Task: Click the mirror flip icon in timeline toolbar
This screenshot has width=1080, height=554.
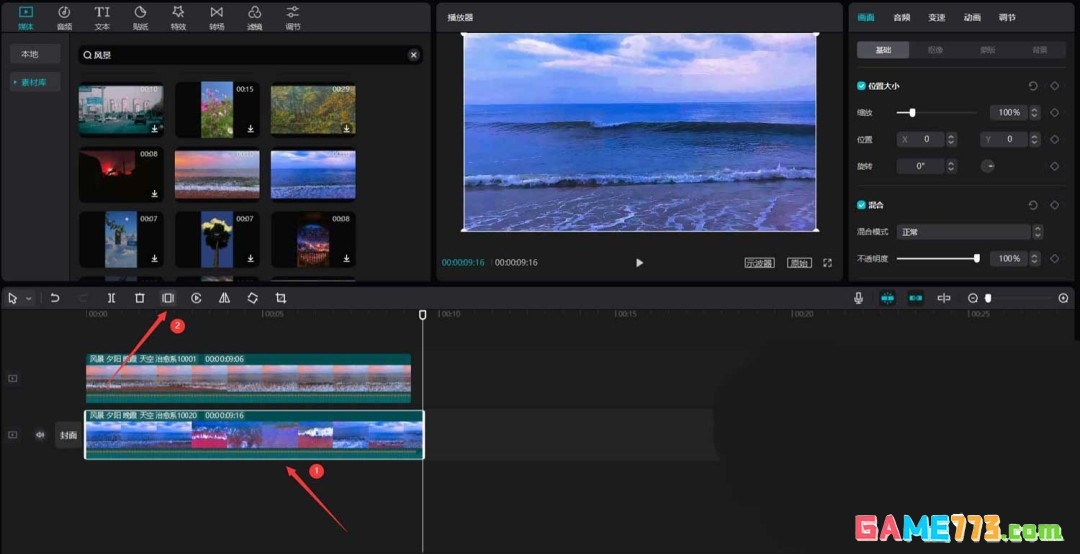Action: click(224, 298)
